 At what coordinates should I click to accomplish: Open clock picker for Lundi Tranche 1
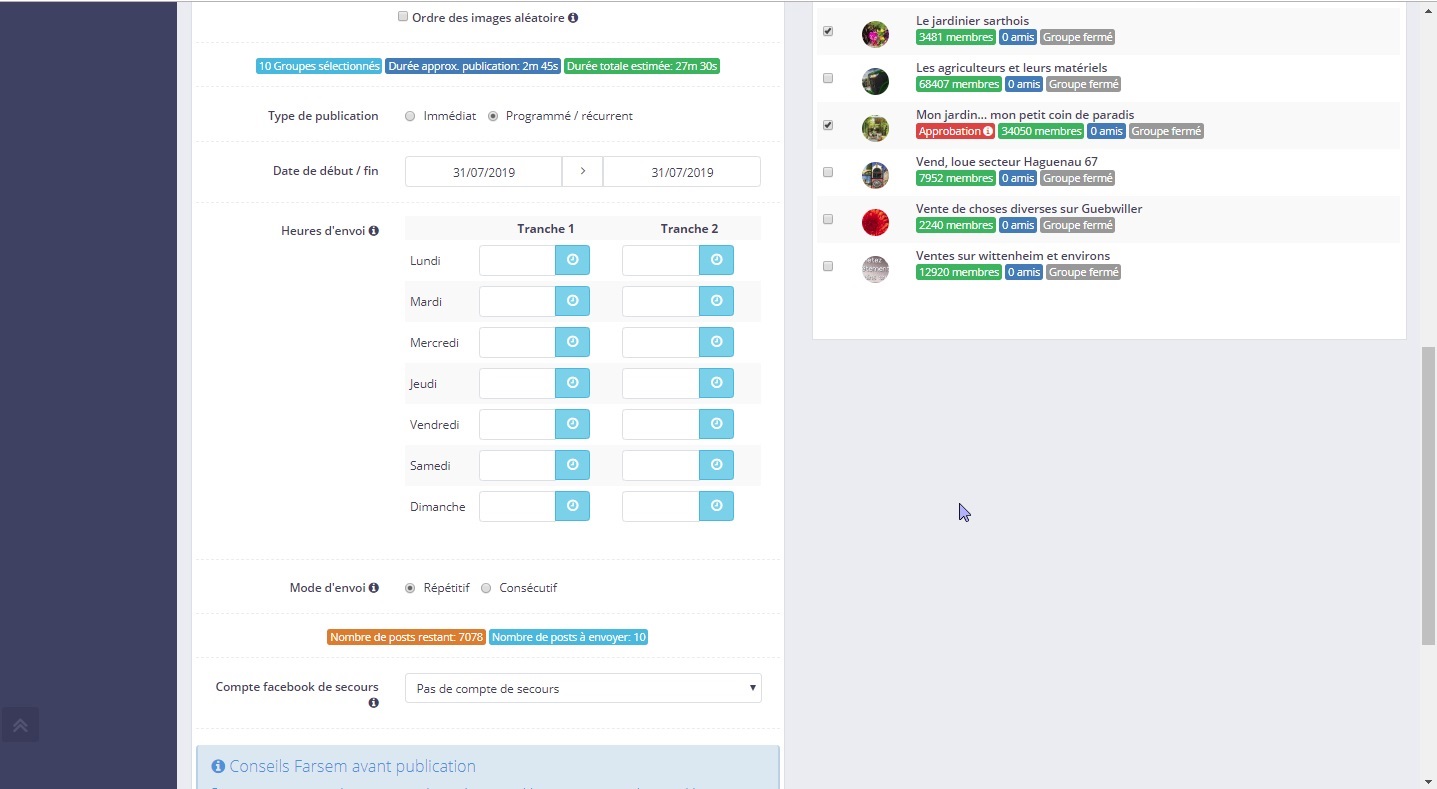[x=572, y=260]
